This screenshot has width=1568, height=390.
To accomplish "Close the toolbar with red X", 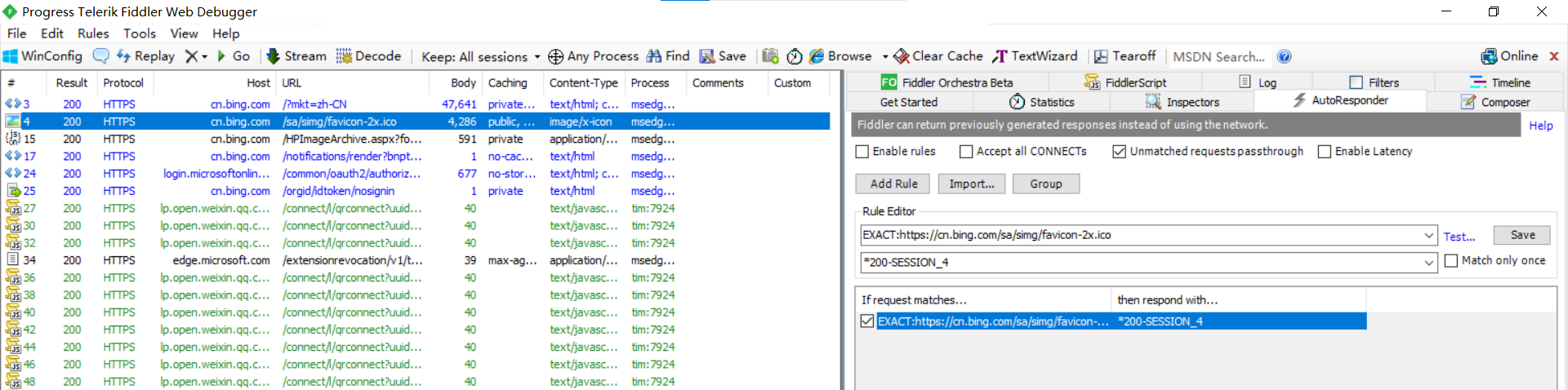I will [x=1554, y=56].
